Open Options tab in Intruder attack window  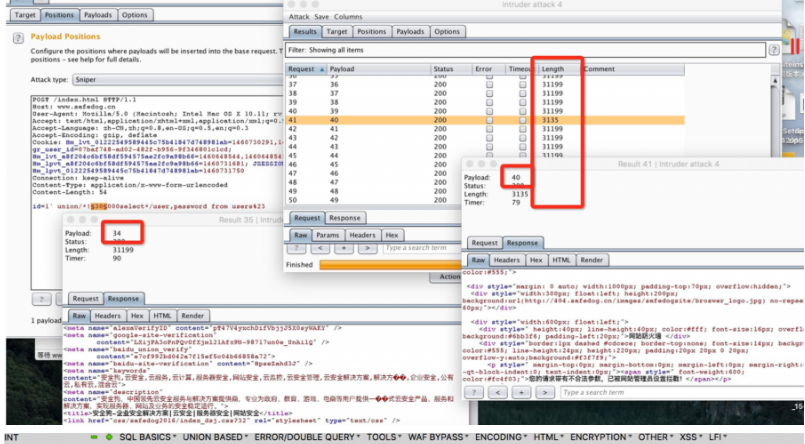click(x=447, y=31)
